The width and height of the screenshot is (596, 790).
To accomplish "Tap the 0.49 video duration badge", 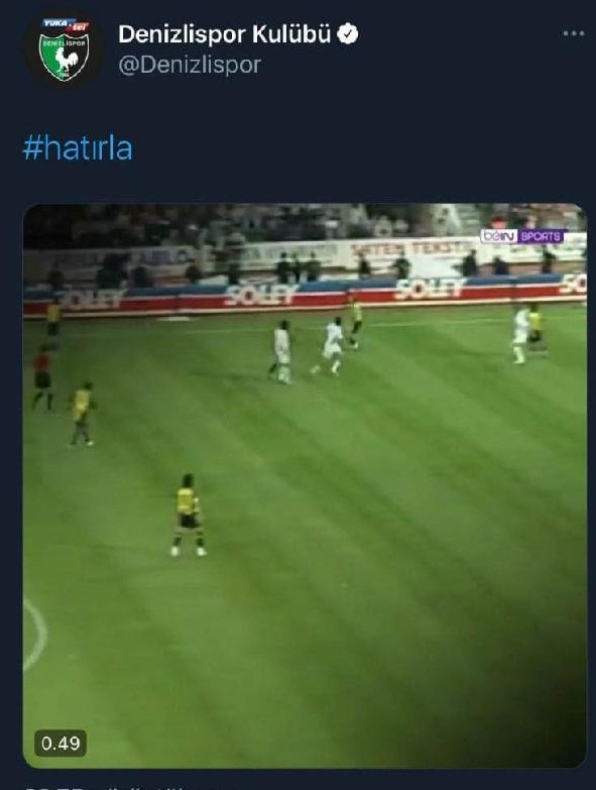I will [60, 743].
